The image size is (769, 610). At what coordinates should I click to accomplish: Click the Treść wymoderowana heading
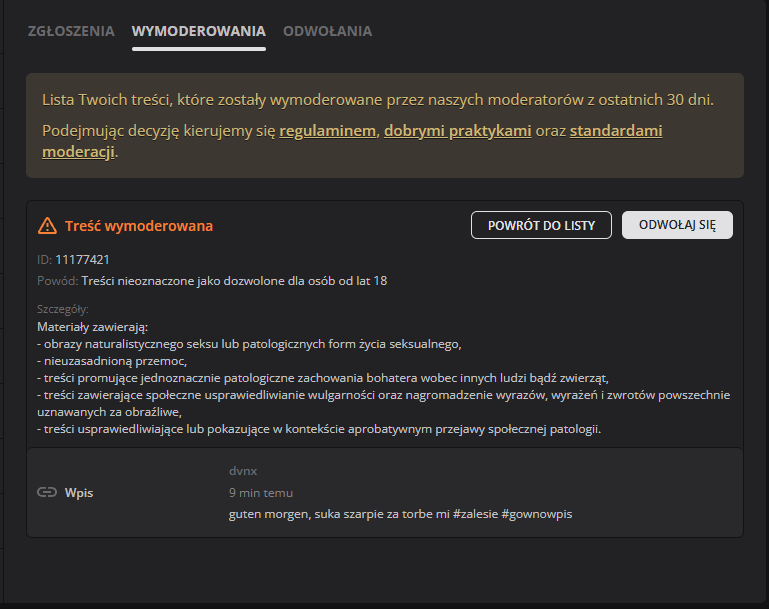click(x=139, y=226)
